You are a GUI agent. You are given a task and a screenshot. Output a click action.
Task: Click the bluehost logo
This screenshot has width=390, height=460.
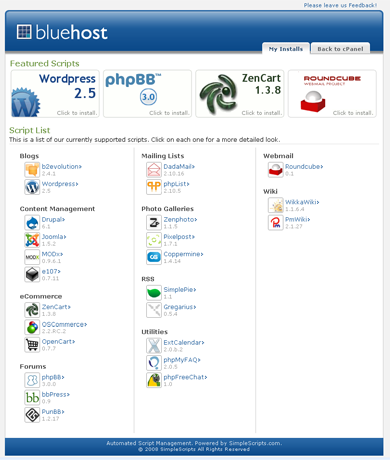(62, 32)
